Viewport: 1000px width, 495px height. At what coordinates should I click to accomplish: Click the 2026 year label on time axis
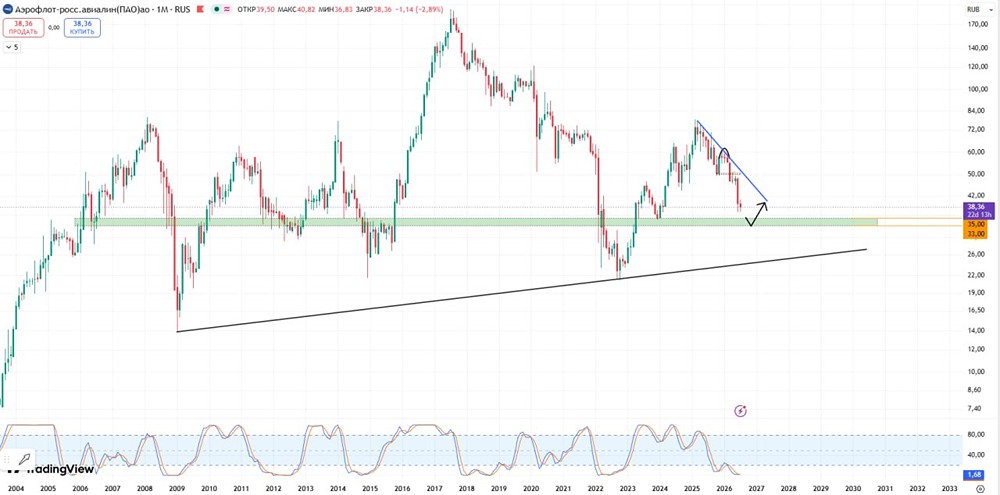pyautogui.click(x=724, y=487)
